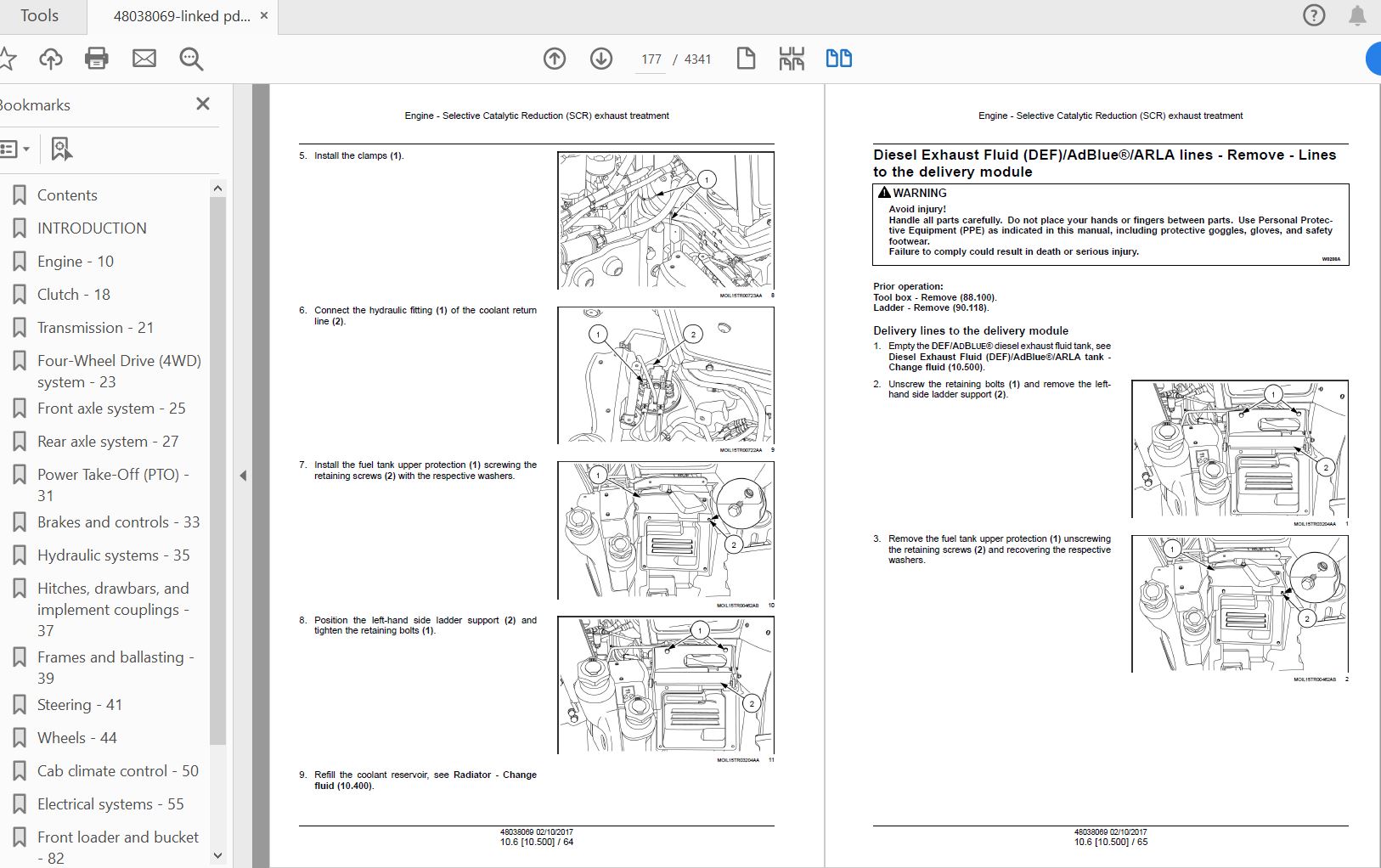Select the 48038069-linked pdf tab
The height and width of the screenshot is (868, 1381).
pyautogui.click(x=181, y=16)
